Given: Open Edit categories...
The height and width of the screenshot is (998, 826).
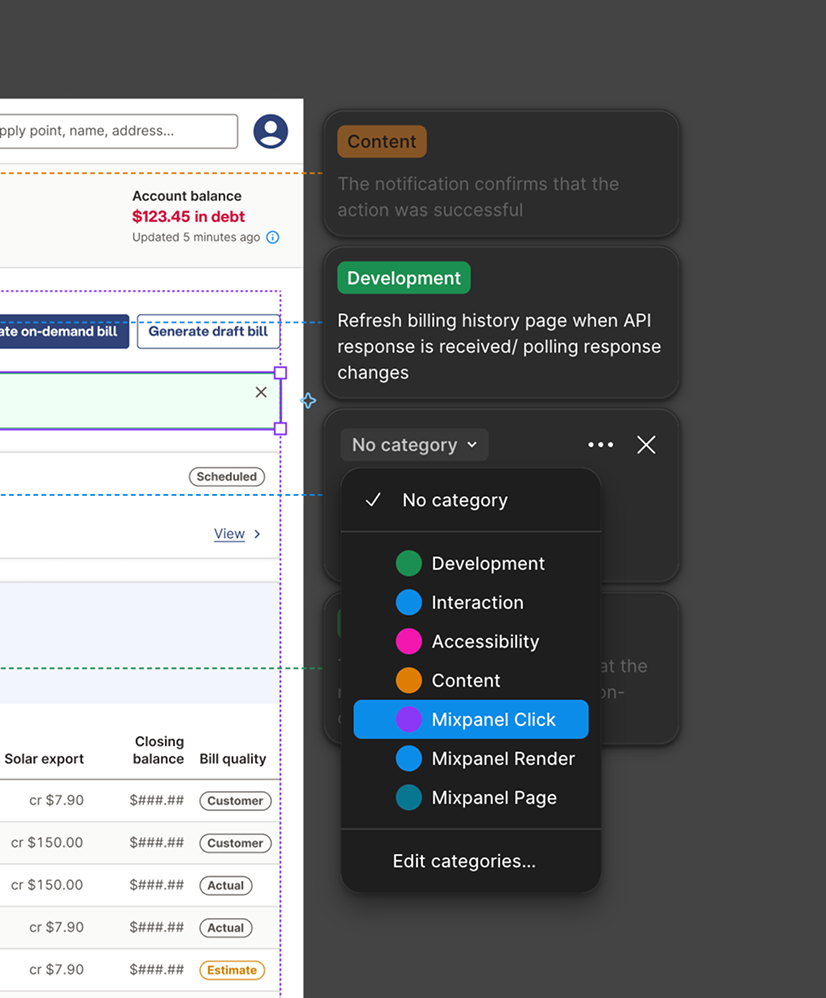Looking at the screenshot, I should pos(464,861).
